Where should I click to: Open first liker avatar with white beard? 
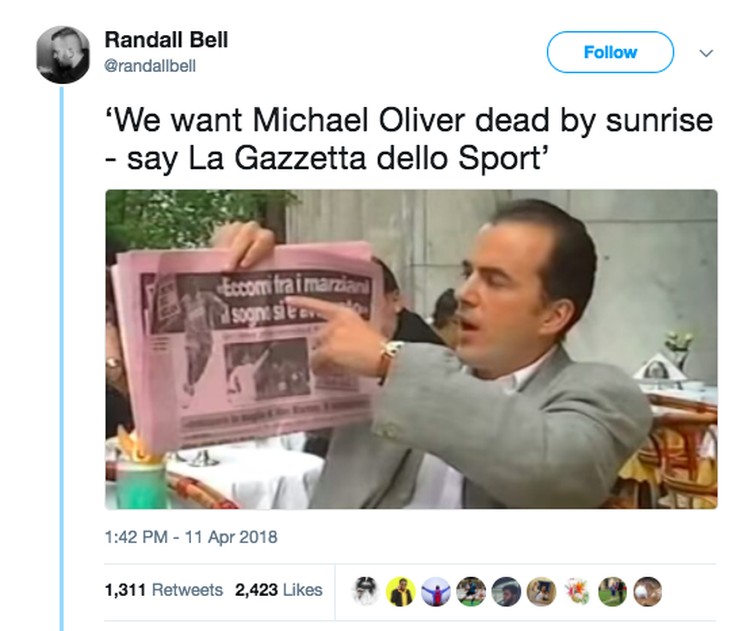point(365,591)
